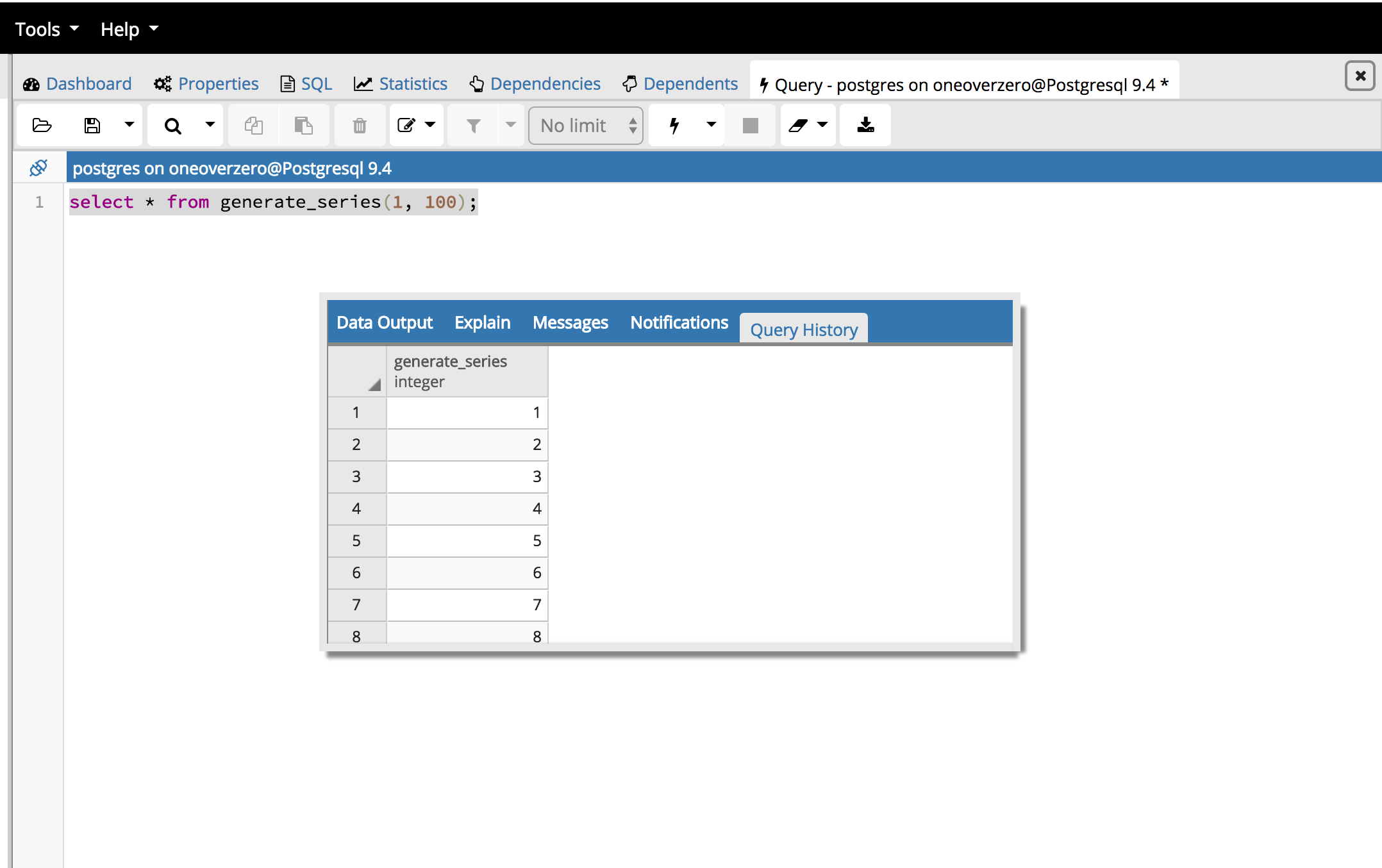Screen dimensions: 1382x868
Task: Click the Paste icon in toolbar
Action: tap(303, 125)
